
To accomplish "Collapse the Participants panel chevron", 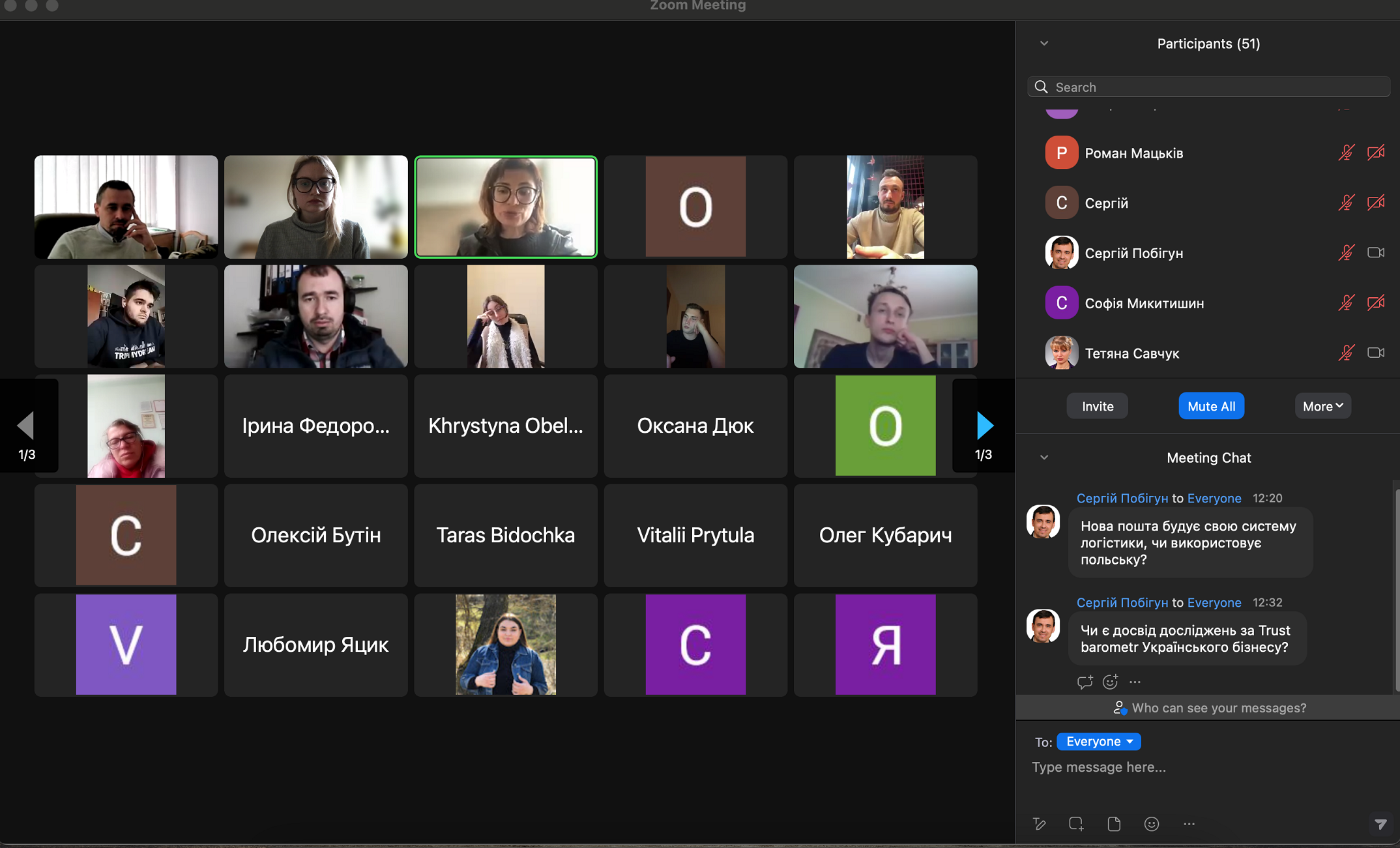I will [1044, 44].
